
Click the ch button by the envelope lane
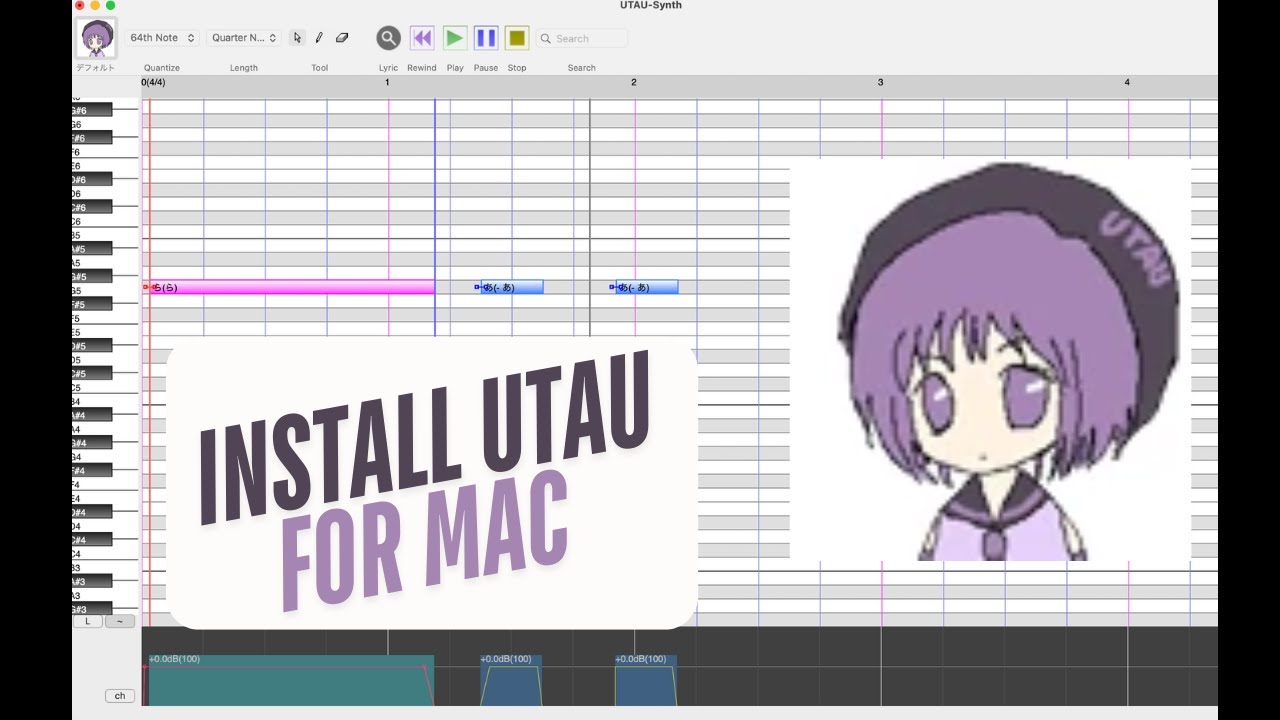click(120, 696)
